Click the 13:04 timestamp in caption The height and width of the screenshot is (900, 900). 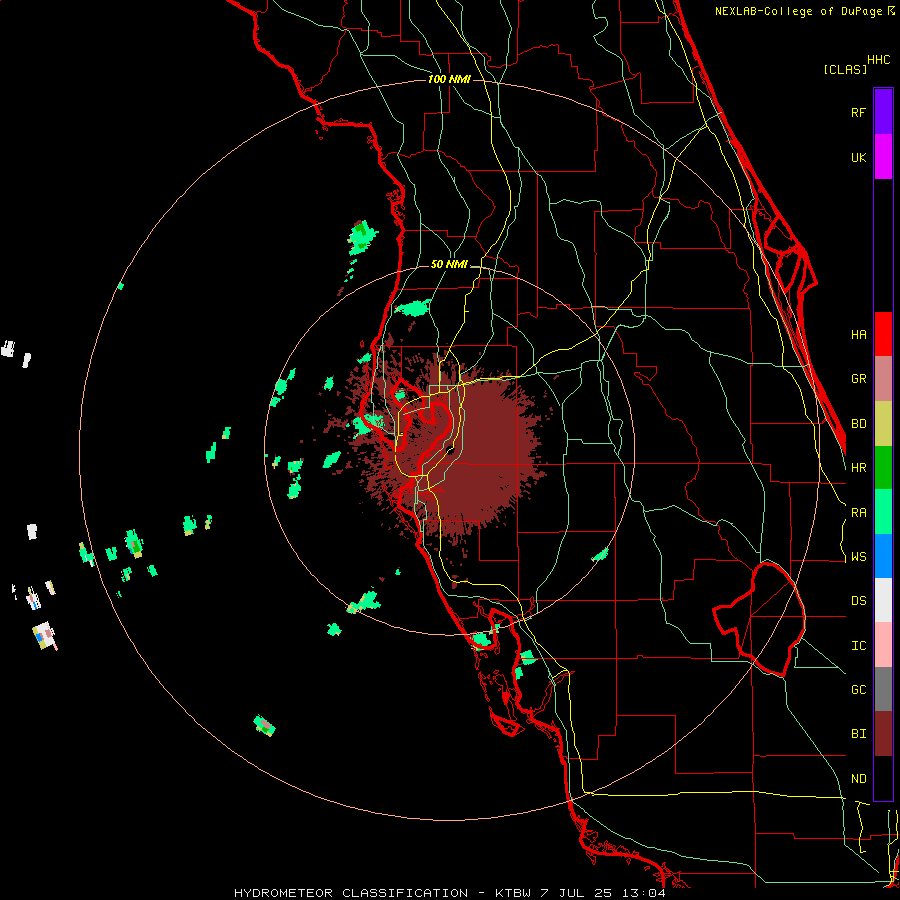(x=646, y=893)
